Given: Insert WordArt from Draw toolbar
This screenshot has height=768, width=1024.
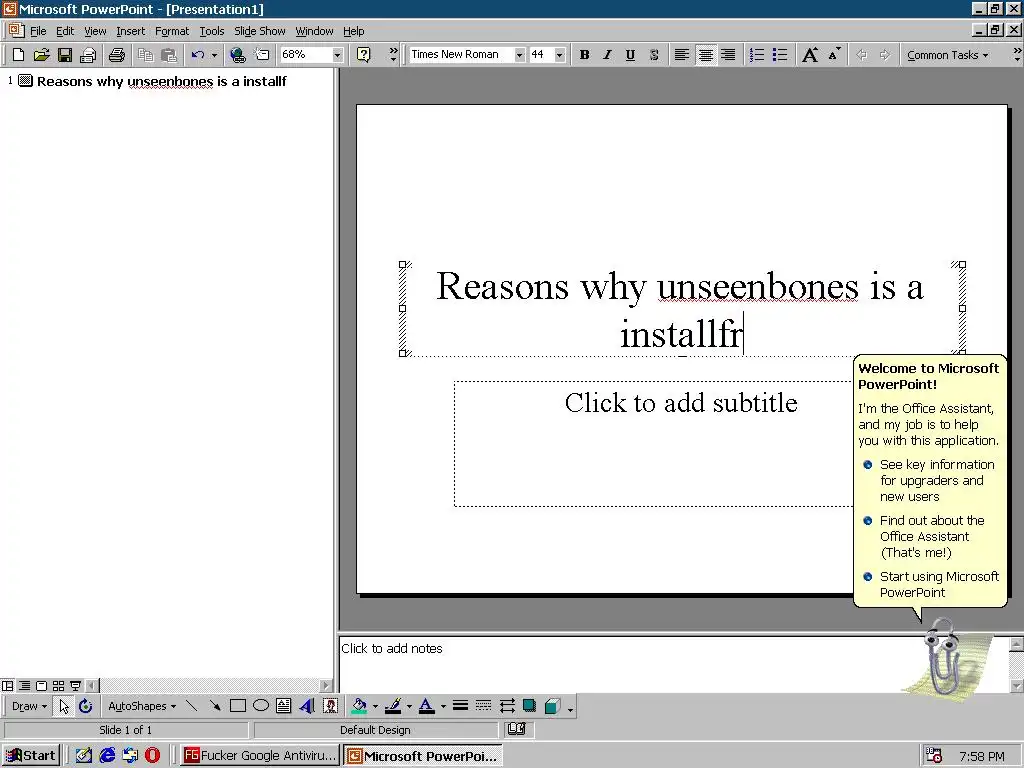Looking at the screenshot, I should 307,706.
